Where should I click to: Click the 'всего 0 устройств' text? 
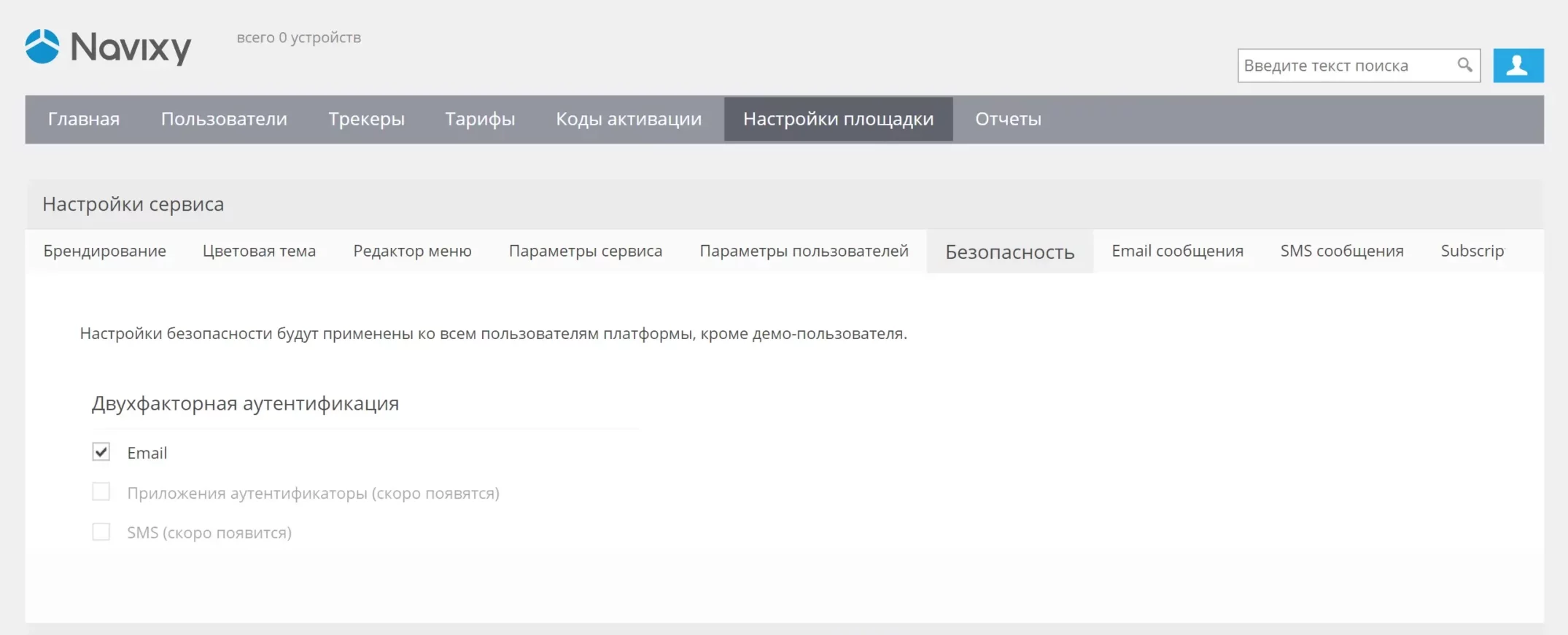tap(298, 38)
